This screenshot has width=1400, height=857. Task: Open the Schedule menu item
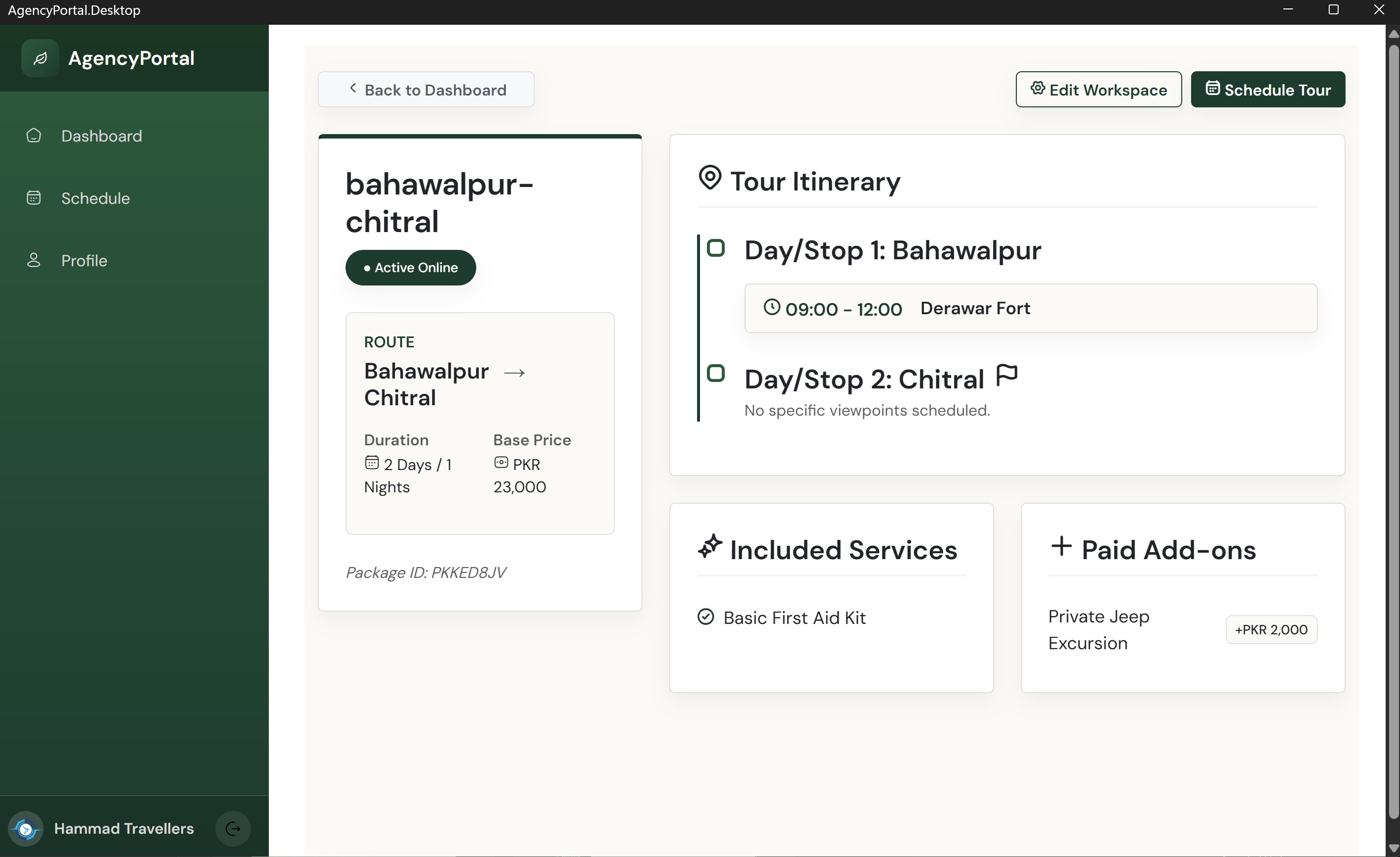tap(134, 198)
